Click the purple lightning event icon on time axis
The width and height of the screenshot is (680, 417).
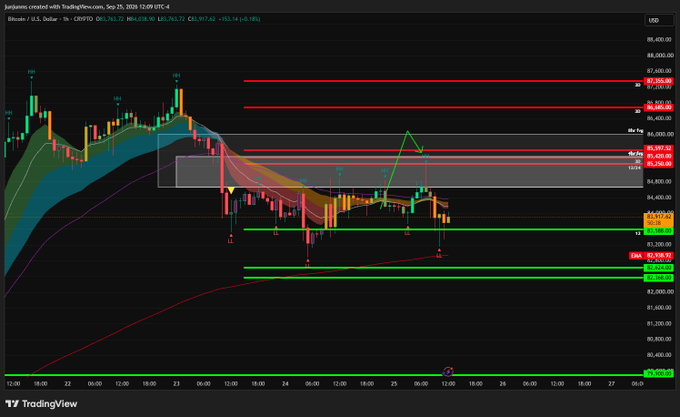coord(448,371)
